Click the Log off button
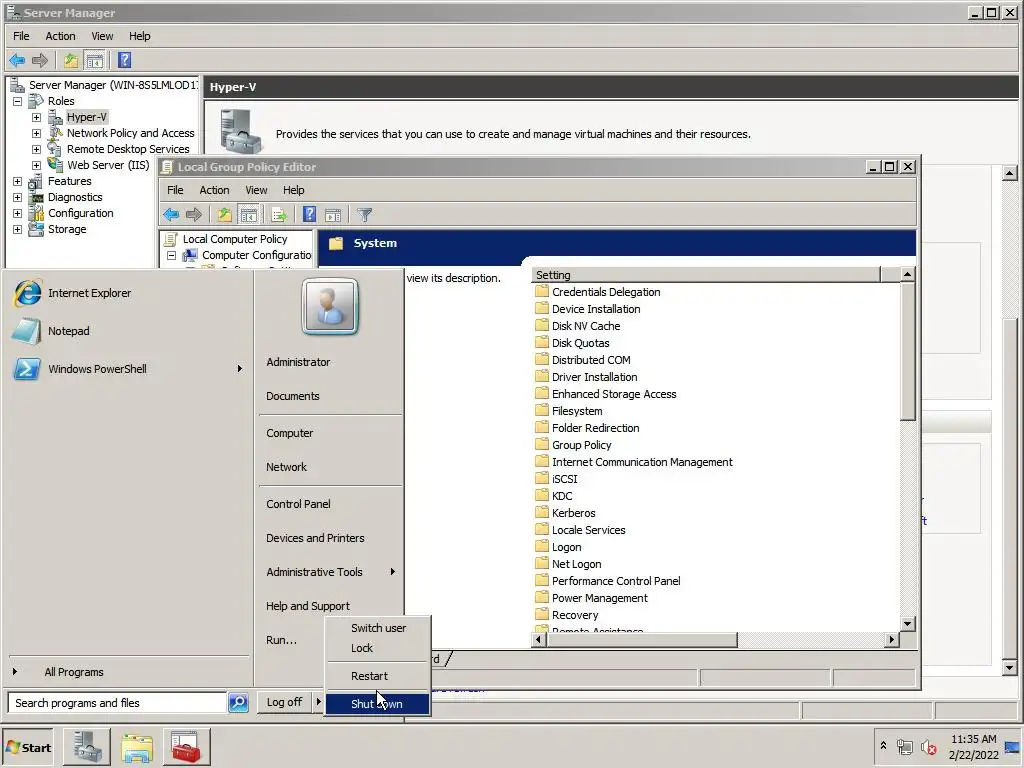 284,702
